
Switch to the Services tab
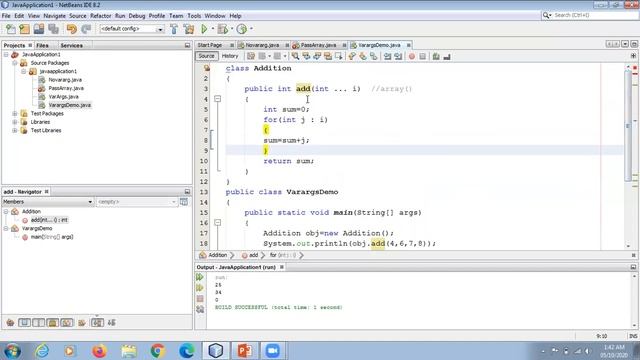click(x=71, y=45)
